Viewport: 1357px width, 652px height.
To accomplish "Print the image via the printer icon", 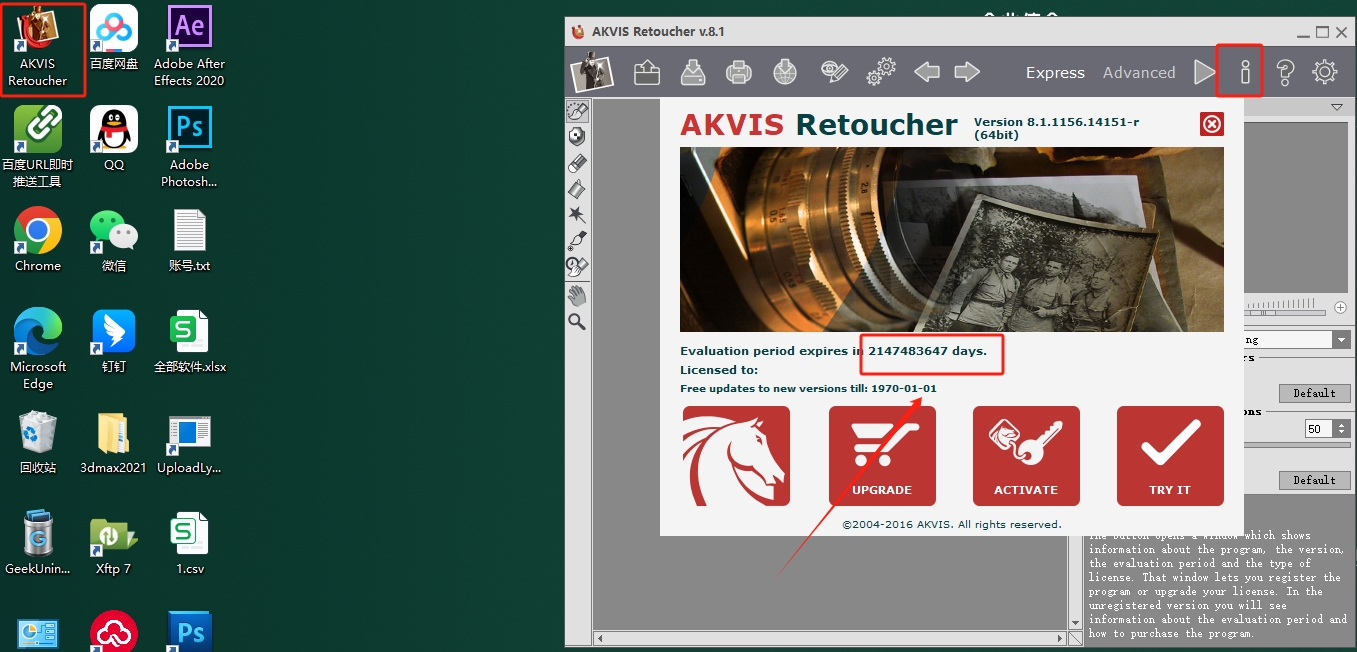I will (739, 72).
